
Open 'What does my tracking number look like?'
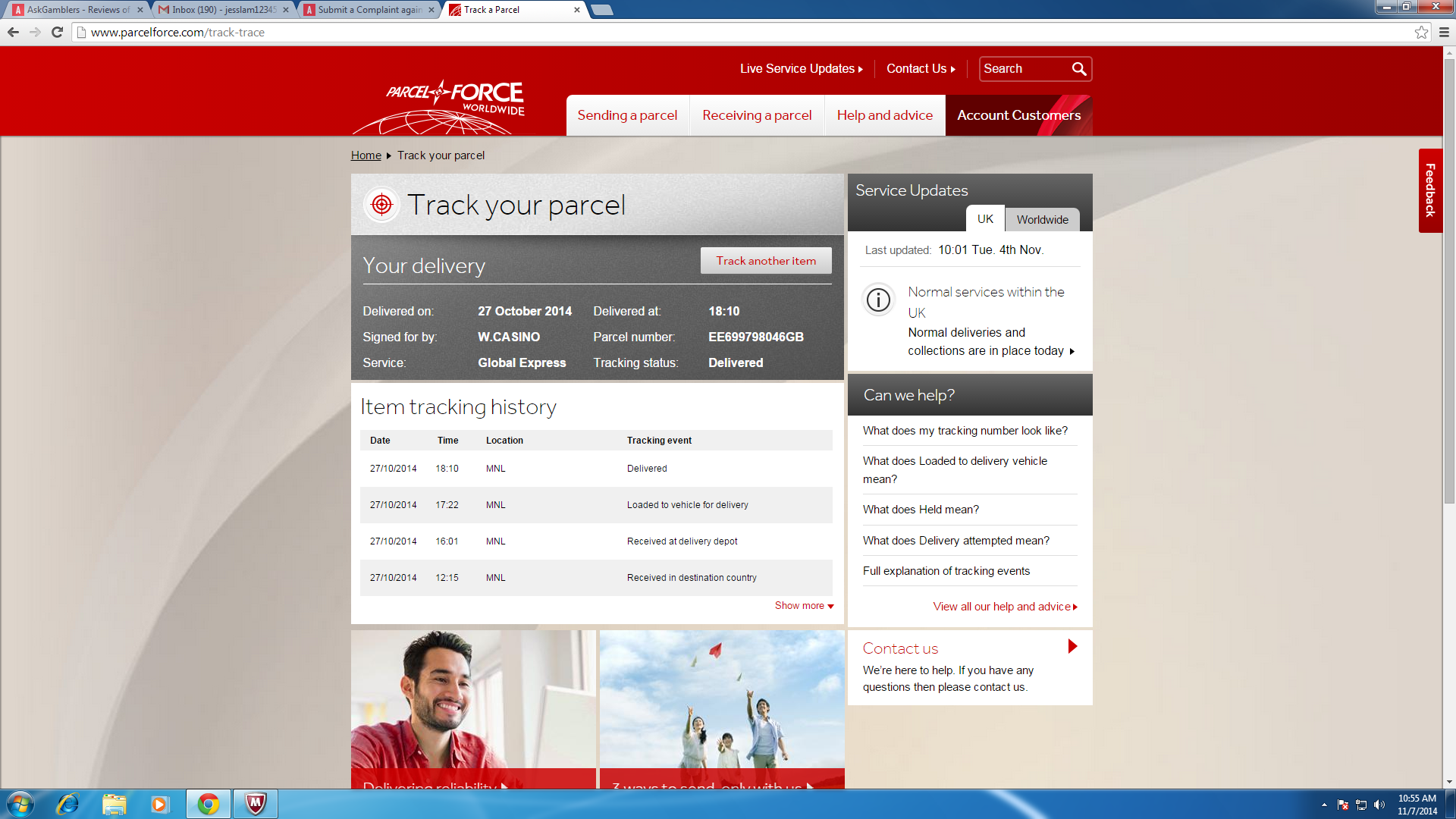(x=965, y=431)
